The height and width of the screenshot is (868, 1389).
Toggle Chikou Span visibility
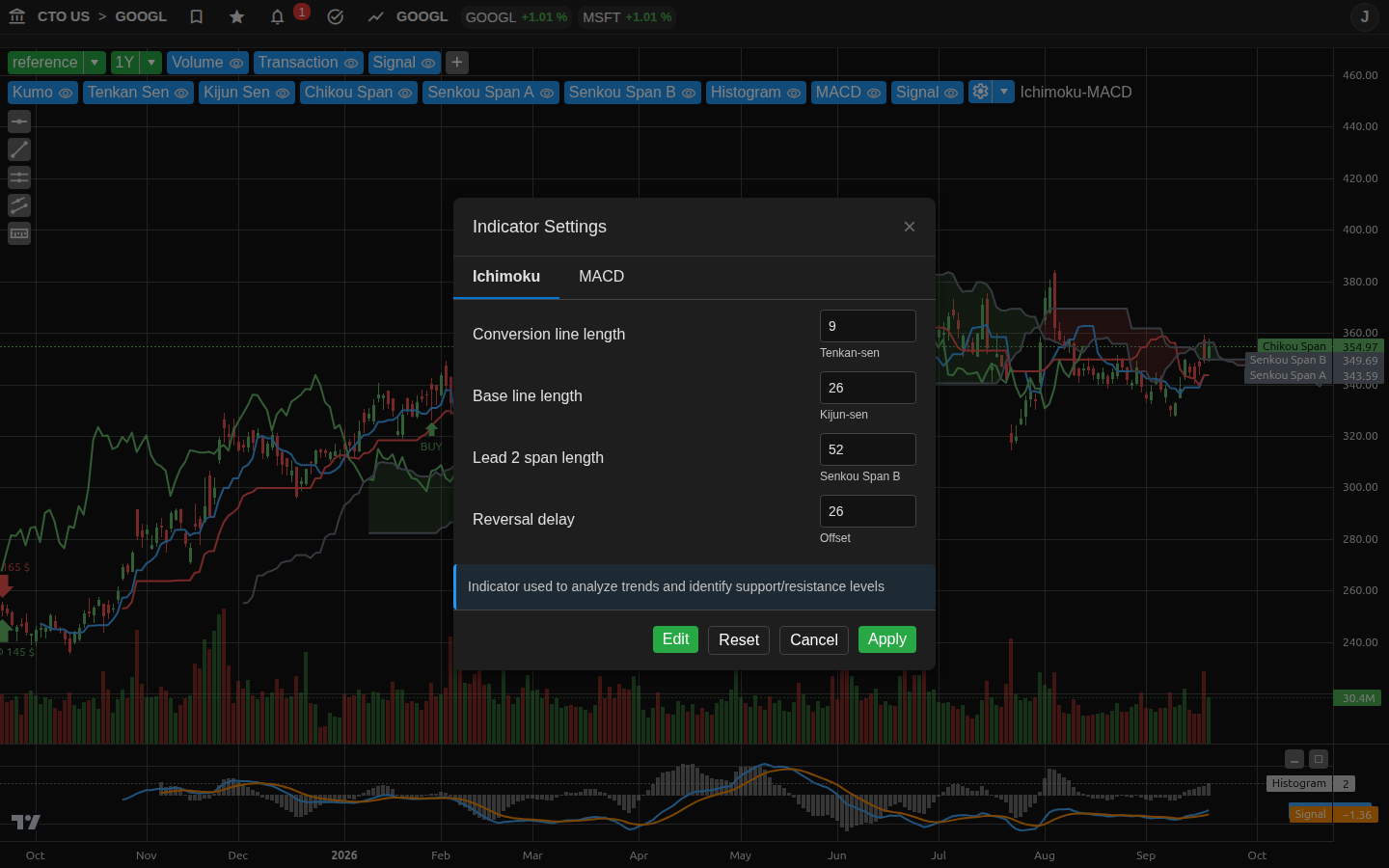tap(405, 94)
